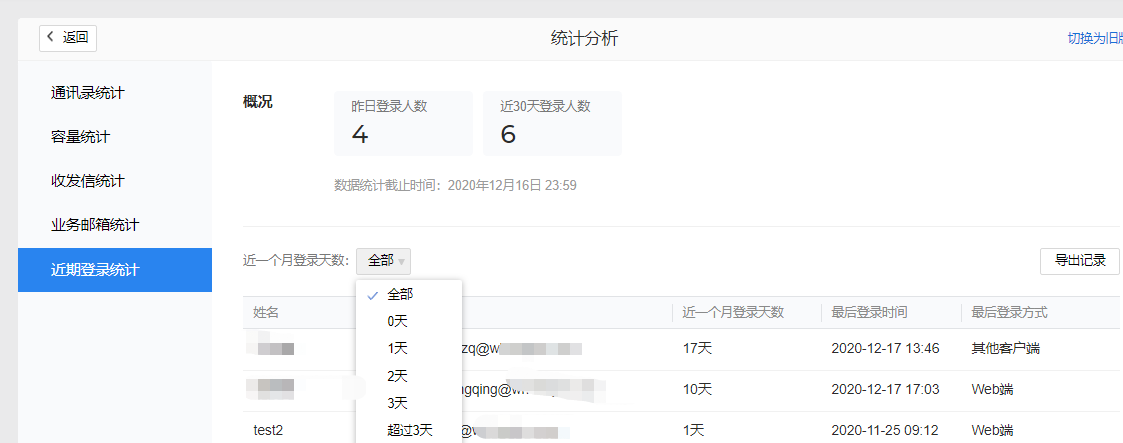Click the 最后登录时间 column header

point(869,313)
